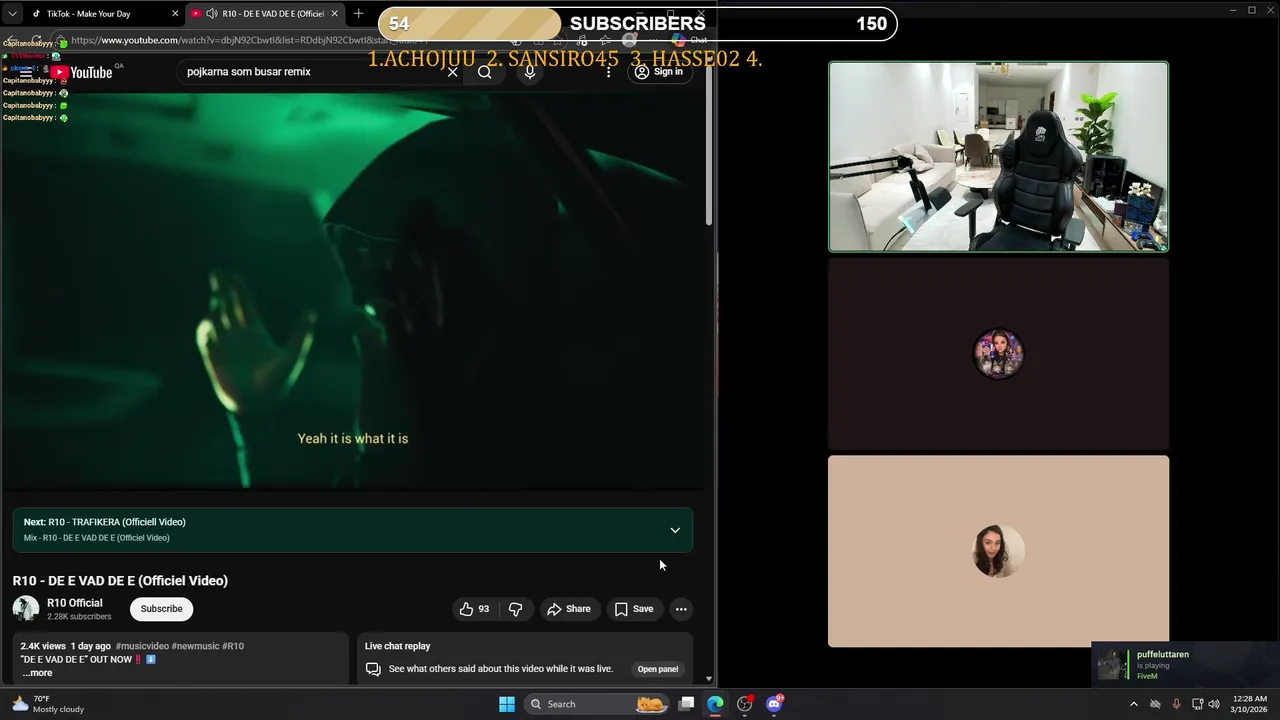Mute audio on R10 tab speaker icon
This screenshot has width=1280, height=720.
pyautogui.click(x=211, y=14)
